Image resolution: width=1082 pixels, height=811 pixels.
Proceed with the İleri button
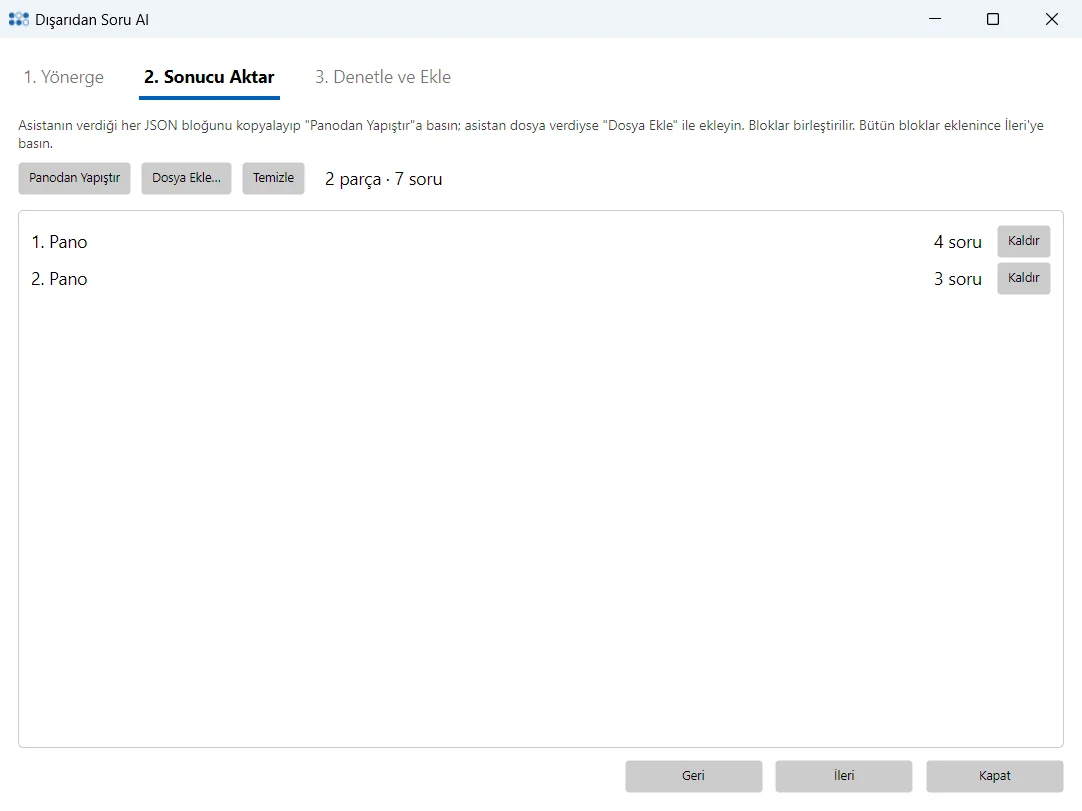point(843,776)
